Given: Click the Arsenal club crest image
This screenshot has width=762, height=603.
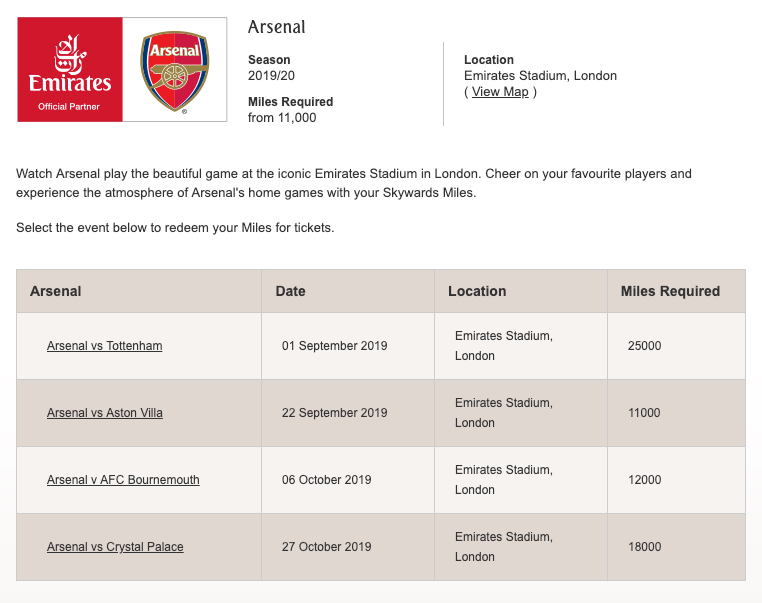Looking at the screenshot, I should (x=174, y=70).
